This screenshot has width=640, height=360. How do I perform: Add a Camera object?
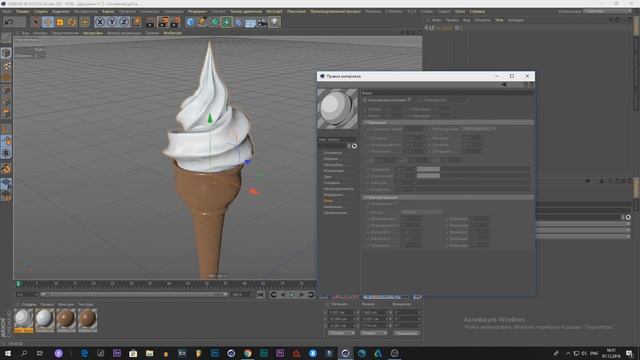[262, 22]
